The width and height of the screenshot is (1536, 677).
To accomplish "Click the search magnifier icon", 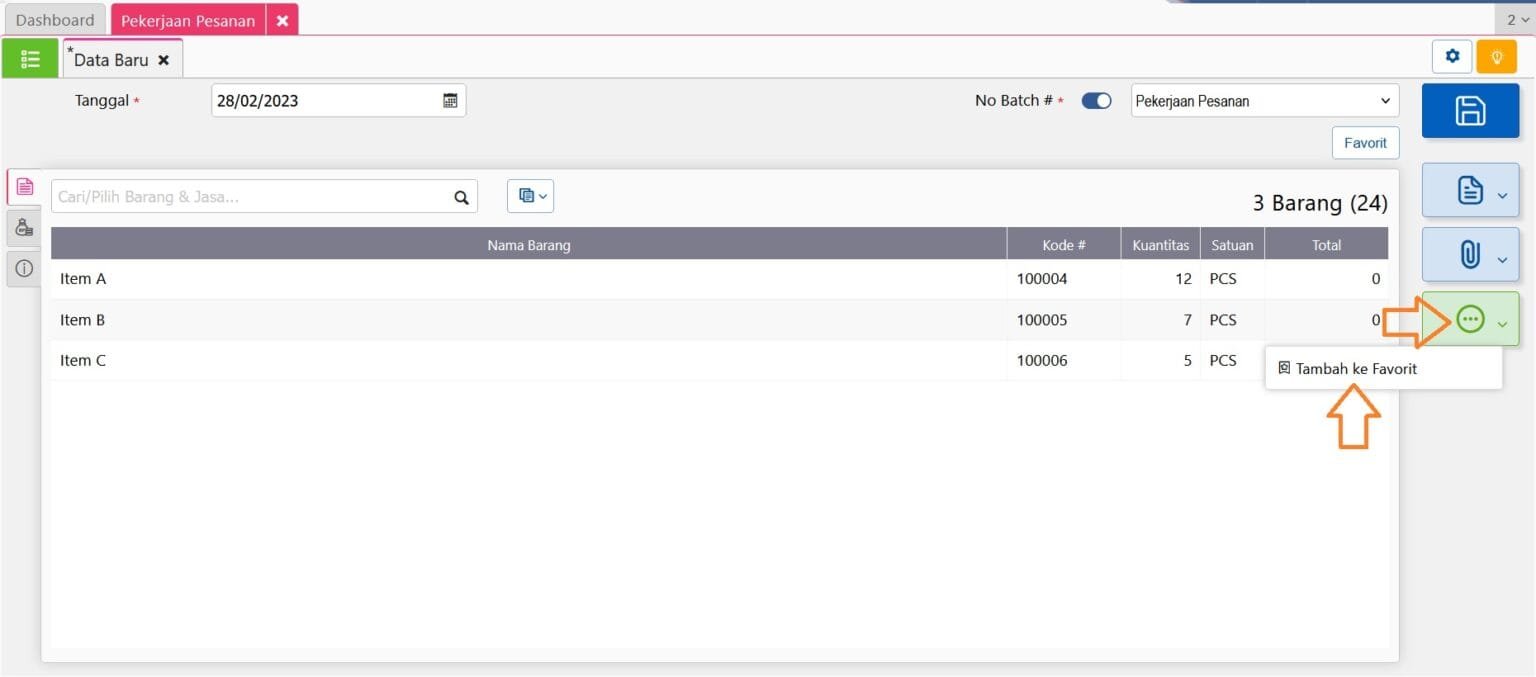I will click(x=461, y=197).
